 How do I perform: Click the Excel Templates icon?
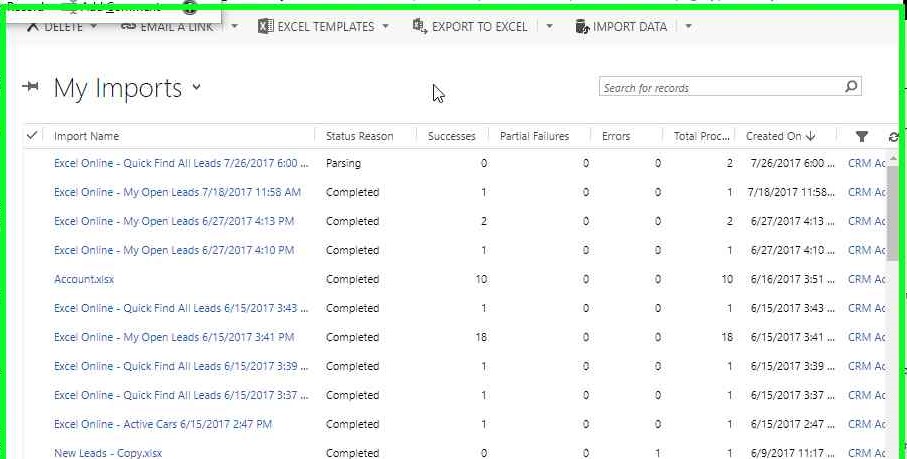pos(265,26)
